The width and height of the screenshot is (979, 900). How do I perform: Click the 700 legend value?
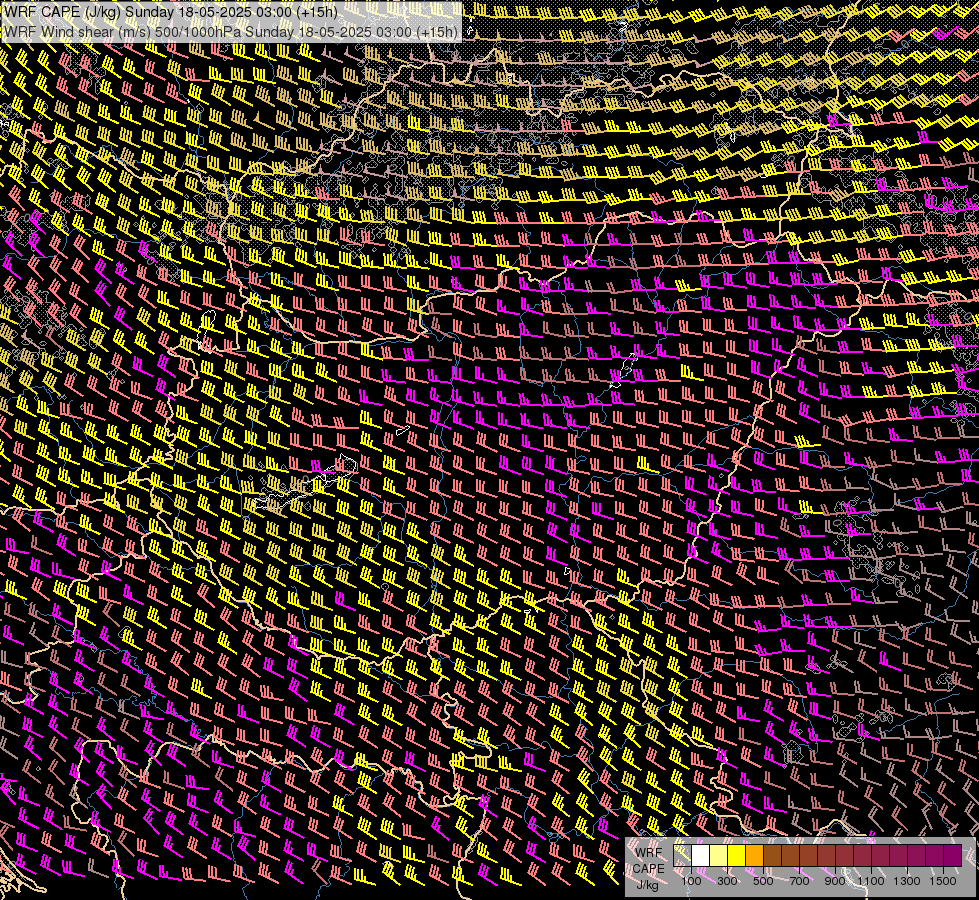tap(799, 881)
